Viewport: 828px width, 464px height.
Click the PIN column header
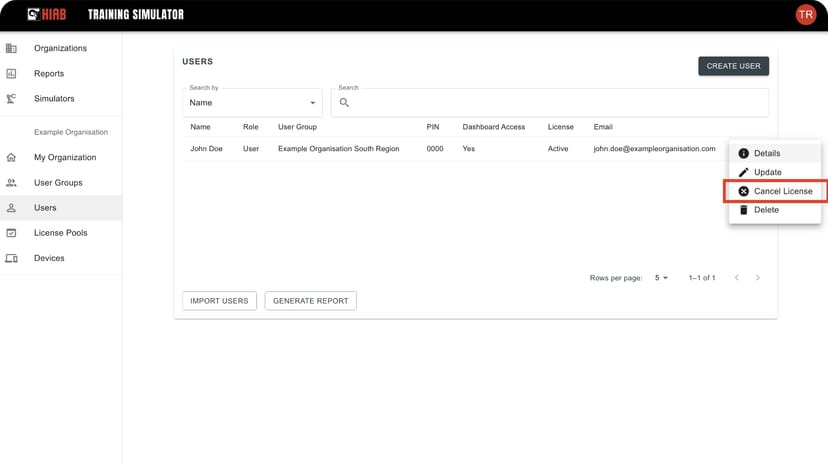pyautogui.click(x=432, y=127)
